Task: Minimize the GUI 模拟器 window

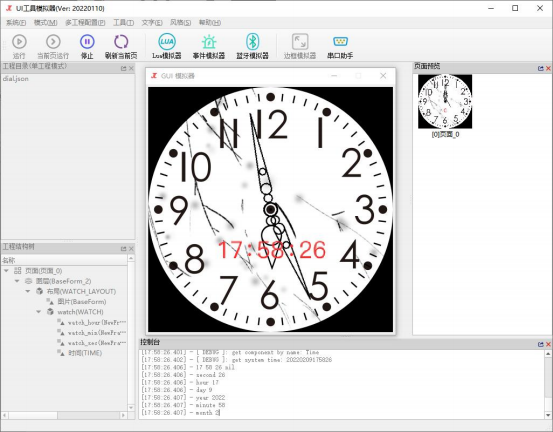Action: (x=334, y=76)
